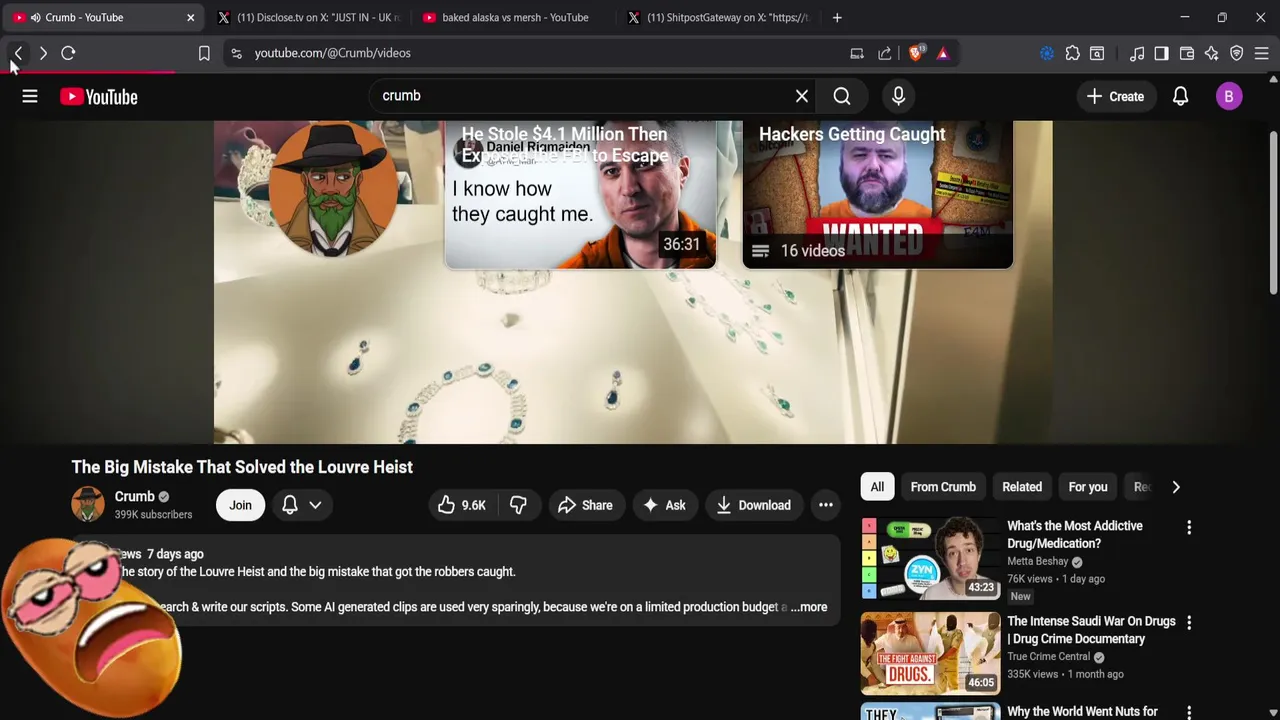Open more actions three-dot menu

(826, 505)
